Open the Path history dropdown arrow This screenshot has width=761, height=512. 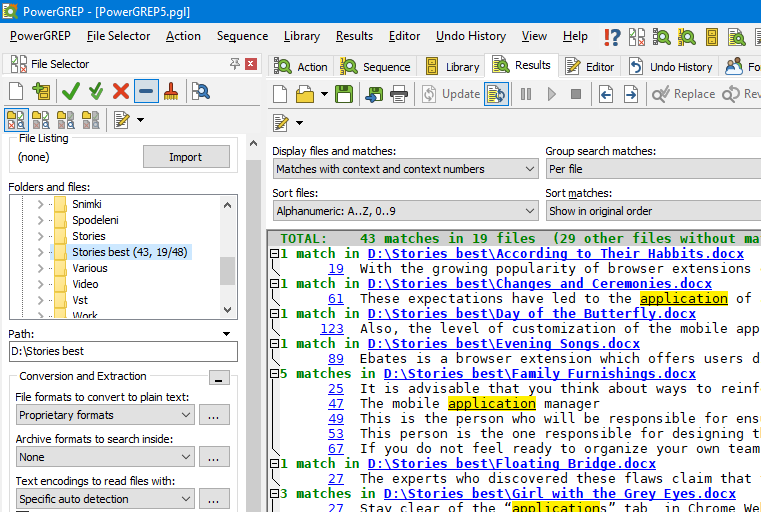[x=226, y=334]
